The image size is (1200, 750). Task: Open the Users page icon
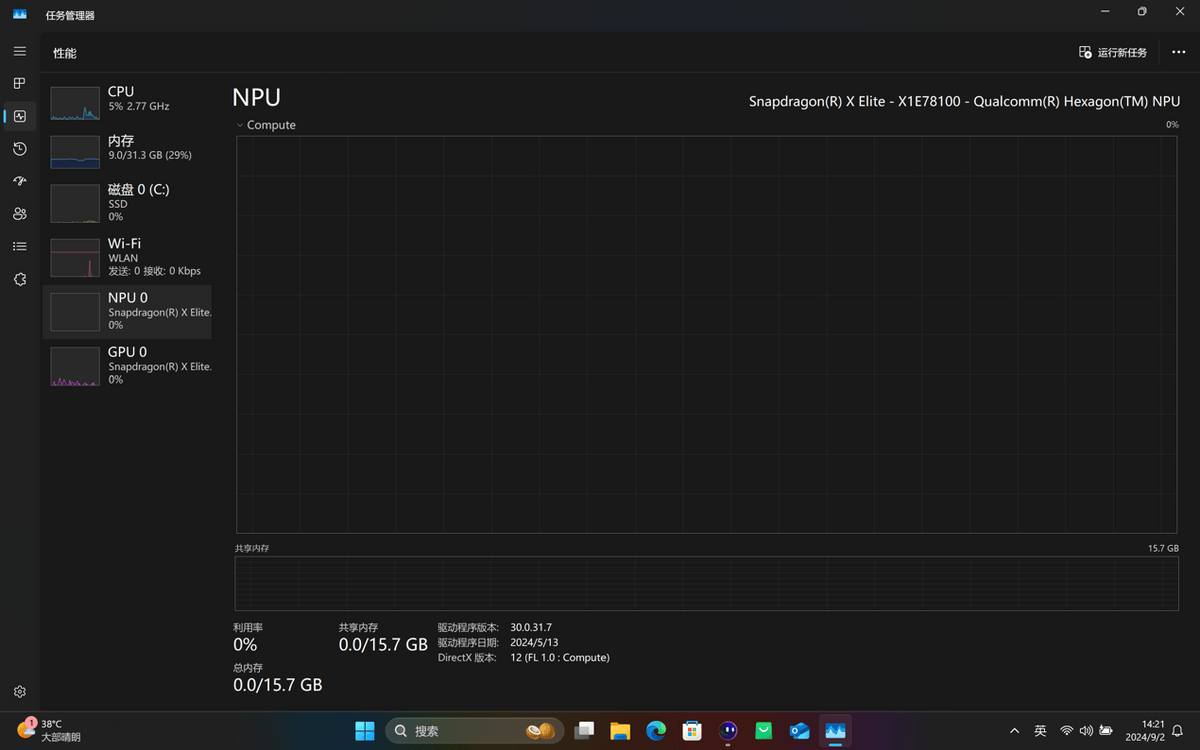point(20,214)
